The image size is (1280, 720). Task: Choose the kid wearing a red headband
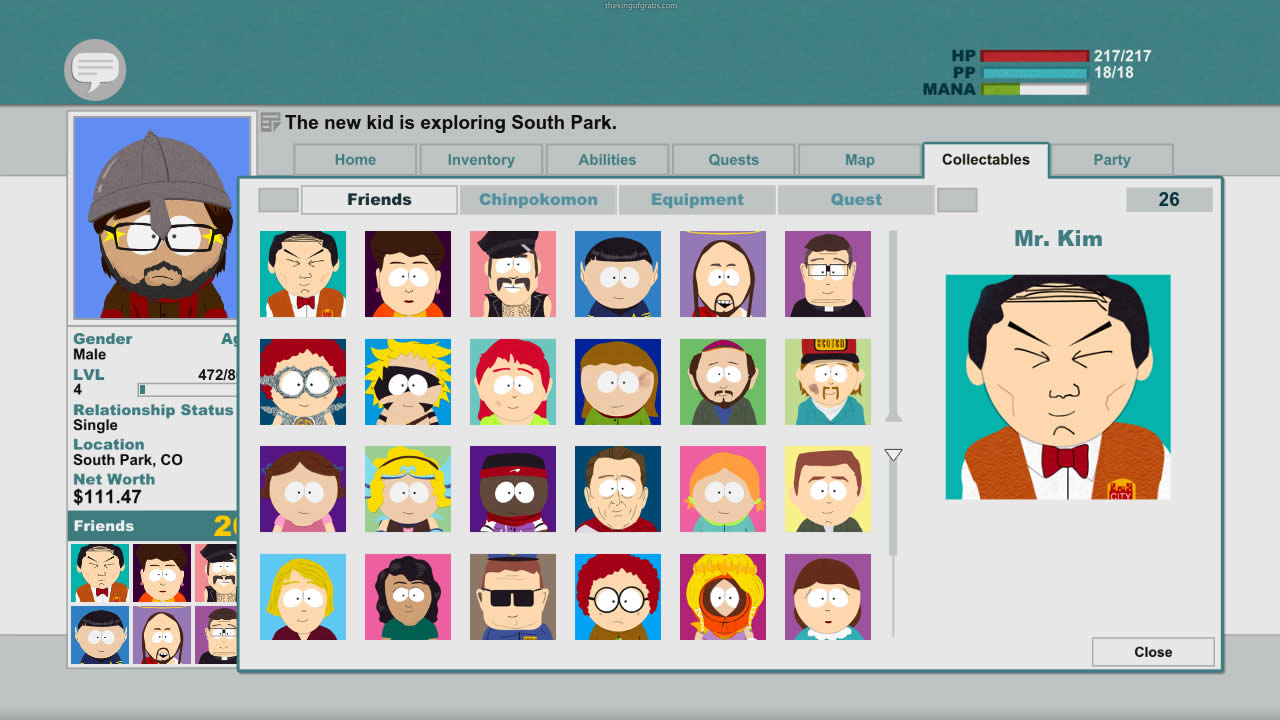(x=513, y=489)
